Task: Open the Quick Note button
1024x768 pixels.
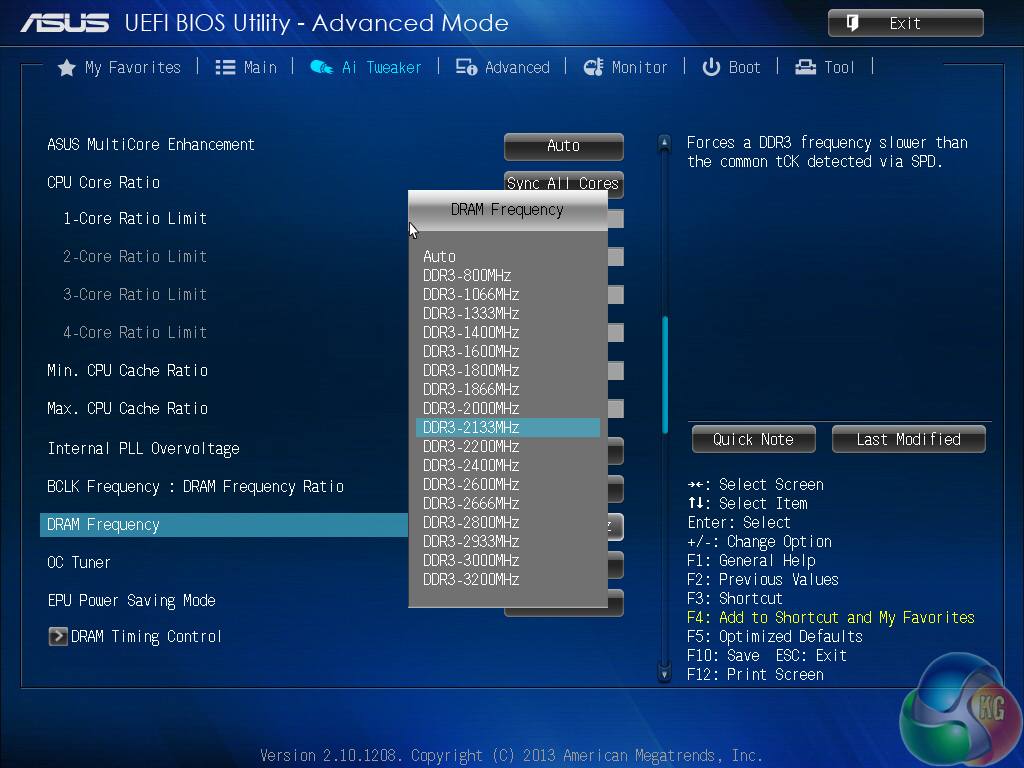Action: coord(754,440)
